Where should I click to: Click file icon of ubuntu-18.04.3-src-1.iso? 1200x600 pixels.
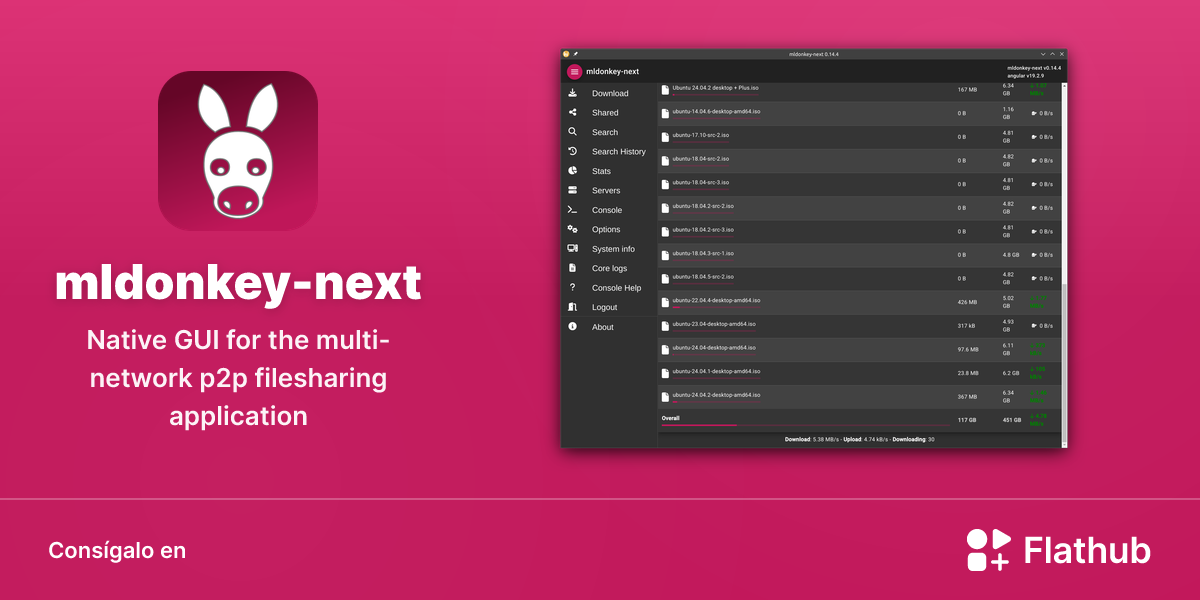point(665,254)
